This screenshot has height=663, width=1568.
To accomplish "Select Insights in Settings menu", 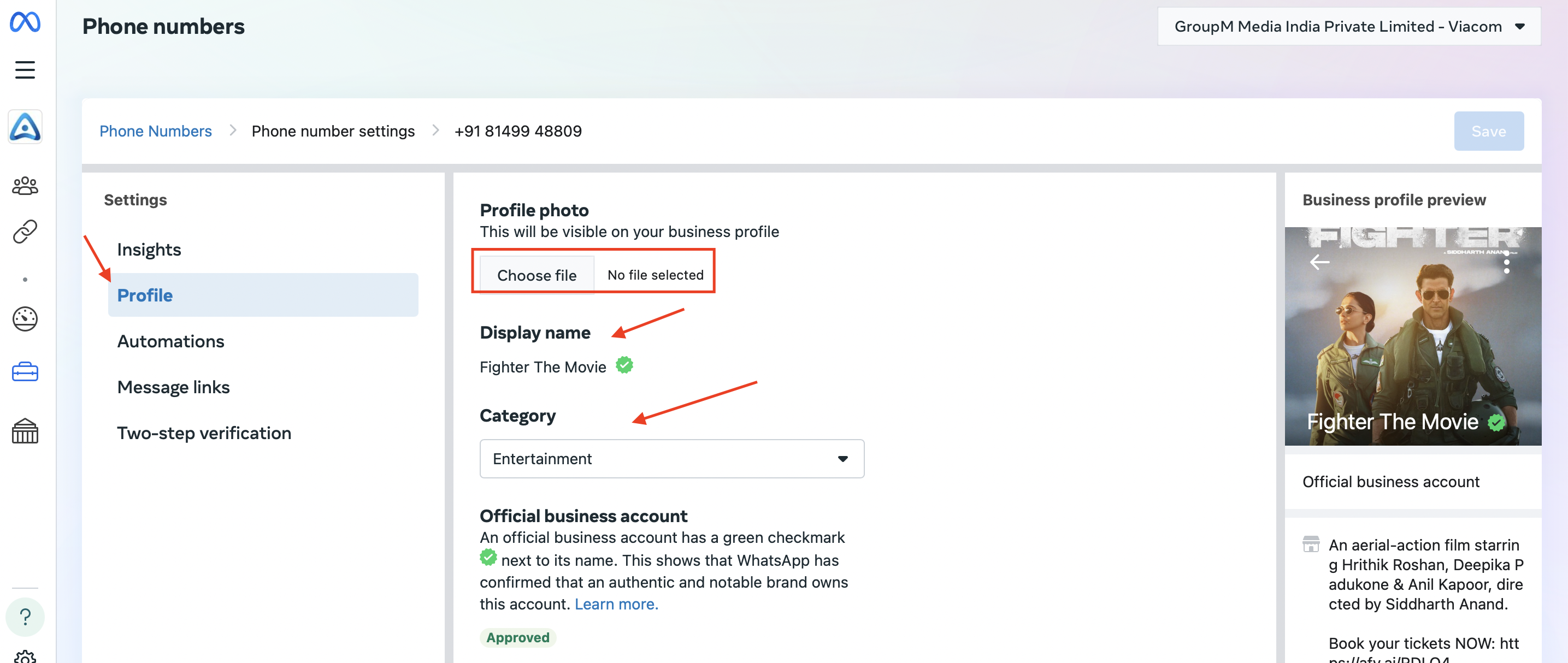I will coord(149,250).
